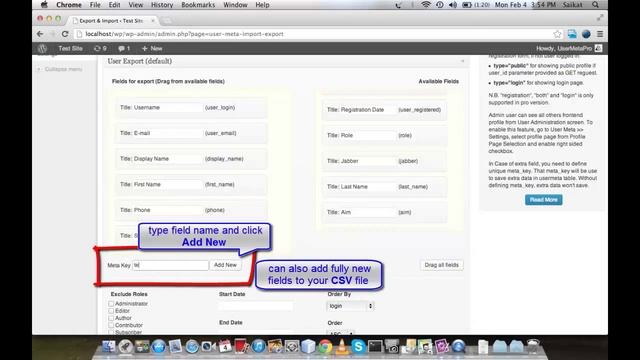Click the battery status icon
This screenshot has width=640, height=360.
click(467, 5)
